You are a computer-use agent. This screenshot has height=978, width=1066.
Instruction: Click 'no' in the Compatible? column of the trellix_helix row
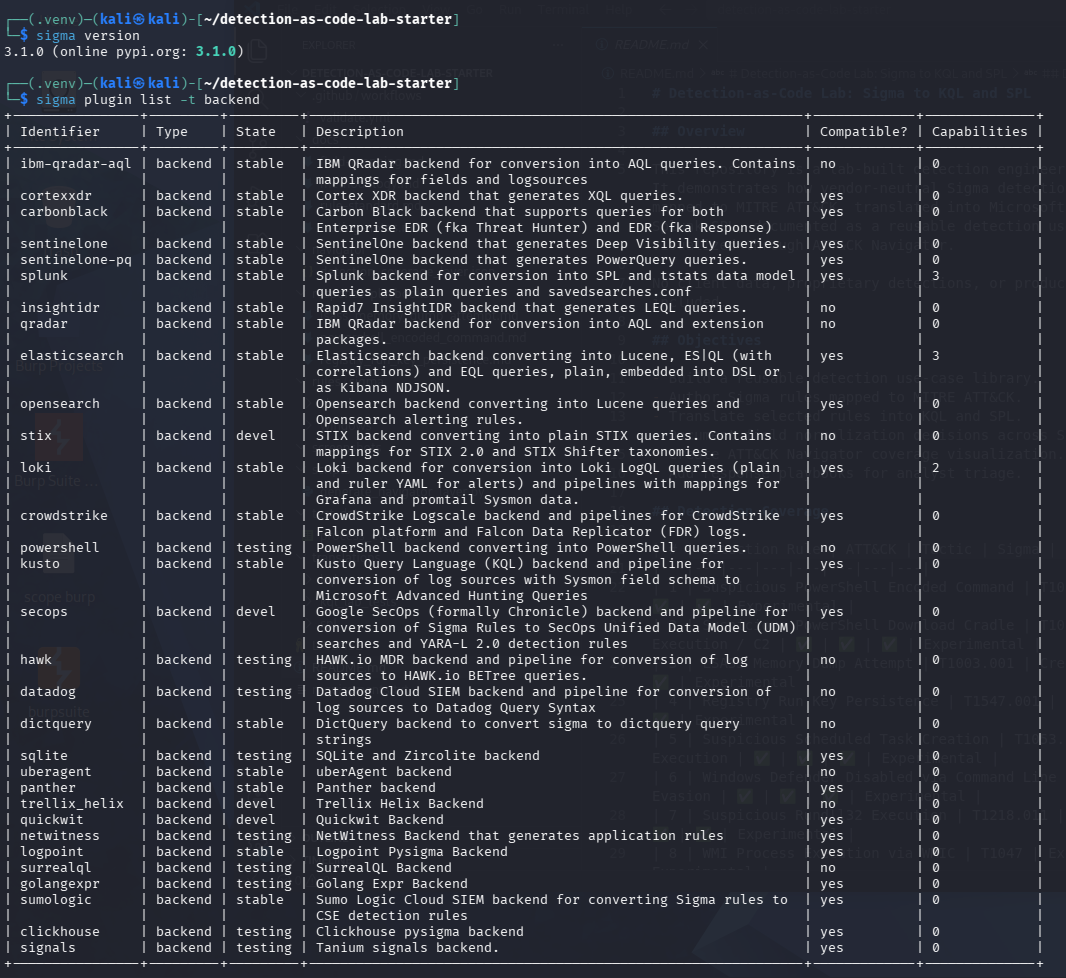click(x=827, y=804)
